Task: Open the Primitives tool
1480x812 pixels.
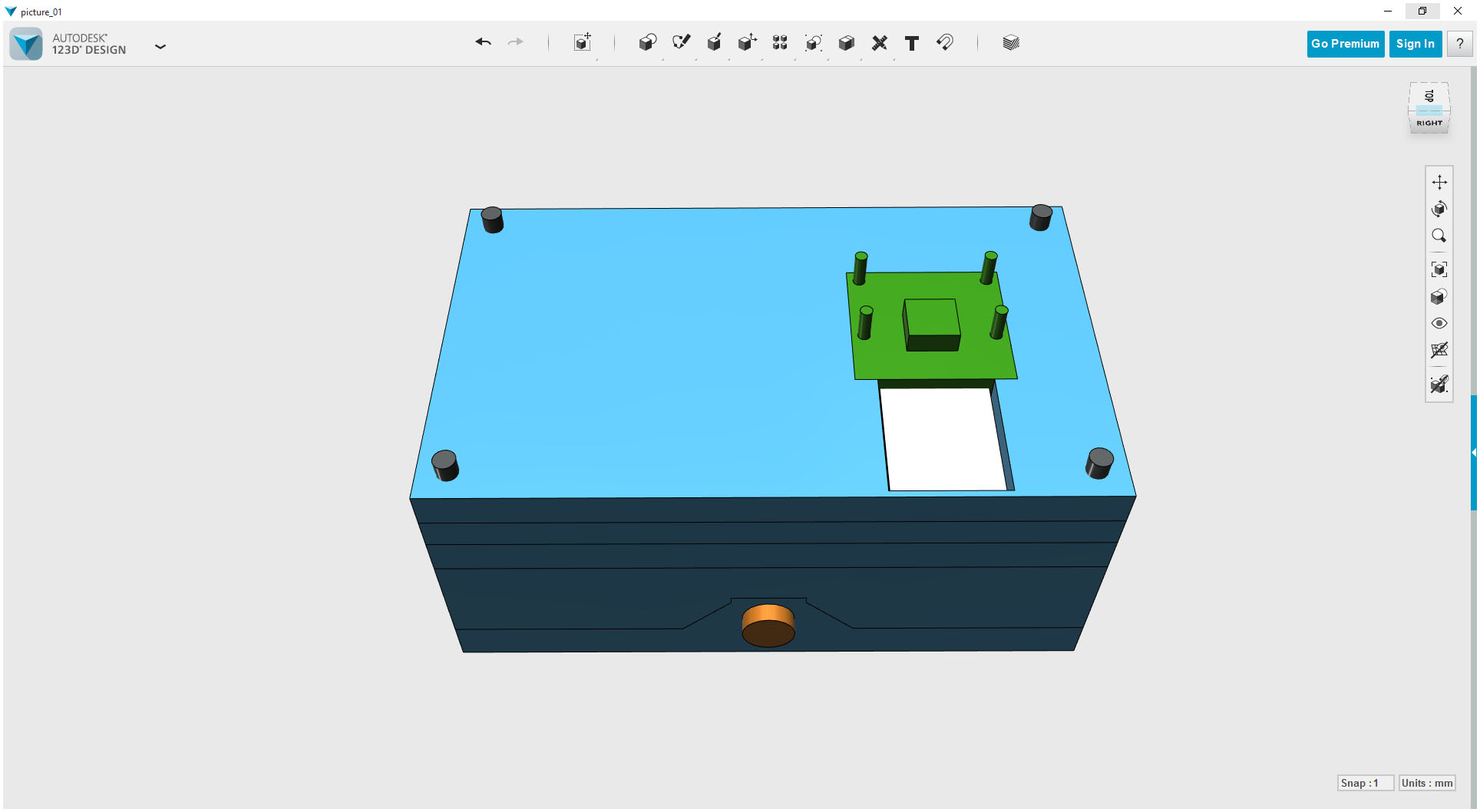Action: (x=647, y=43)
